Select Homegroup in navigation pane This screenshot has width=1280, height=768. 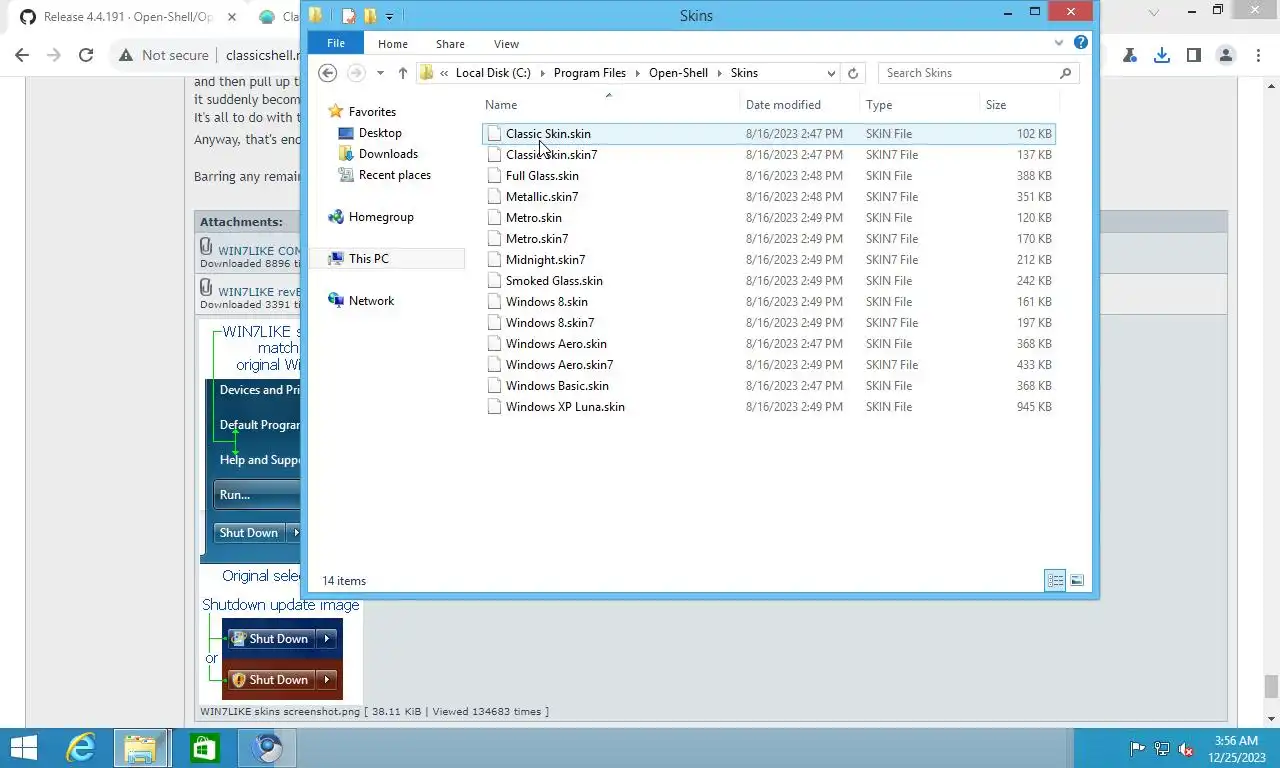[x=380, y=217]
